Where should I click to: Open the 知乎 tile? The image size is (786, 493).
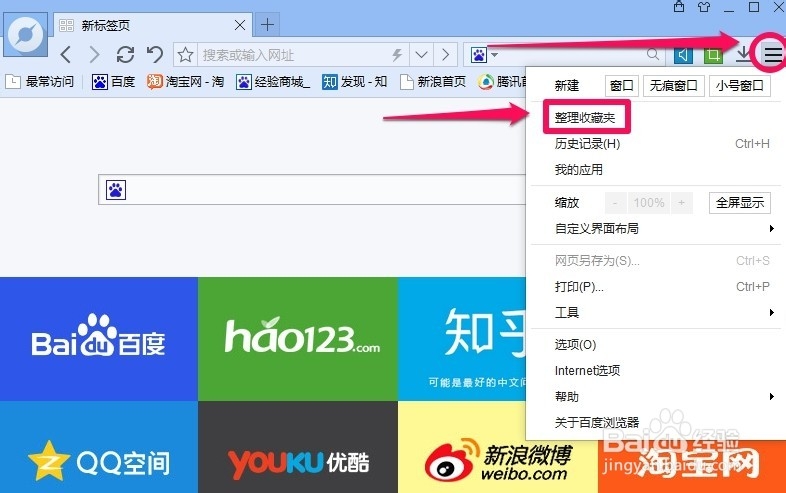(462, 339)
